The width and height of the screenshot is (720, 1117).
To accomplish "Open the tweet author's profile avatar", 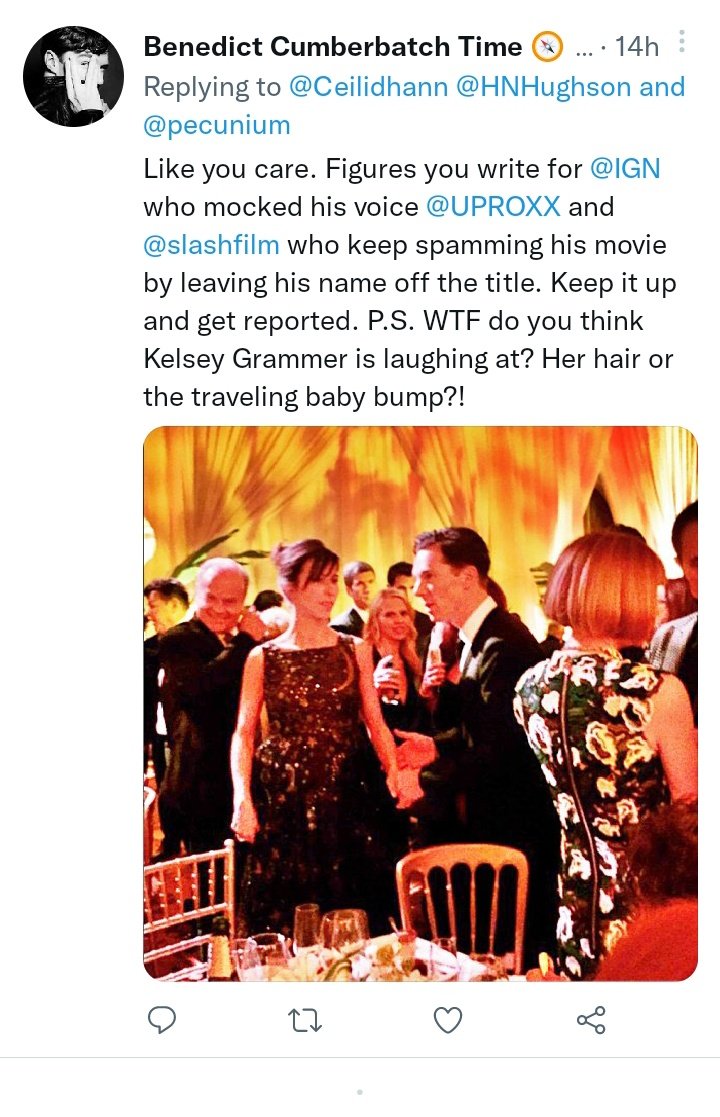I will [x=73, y=76].
